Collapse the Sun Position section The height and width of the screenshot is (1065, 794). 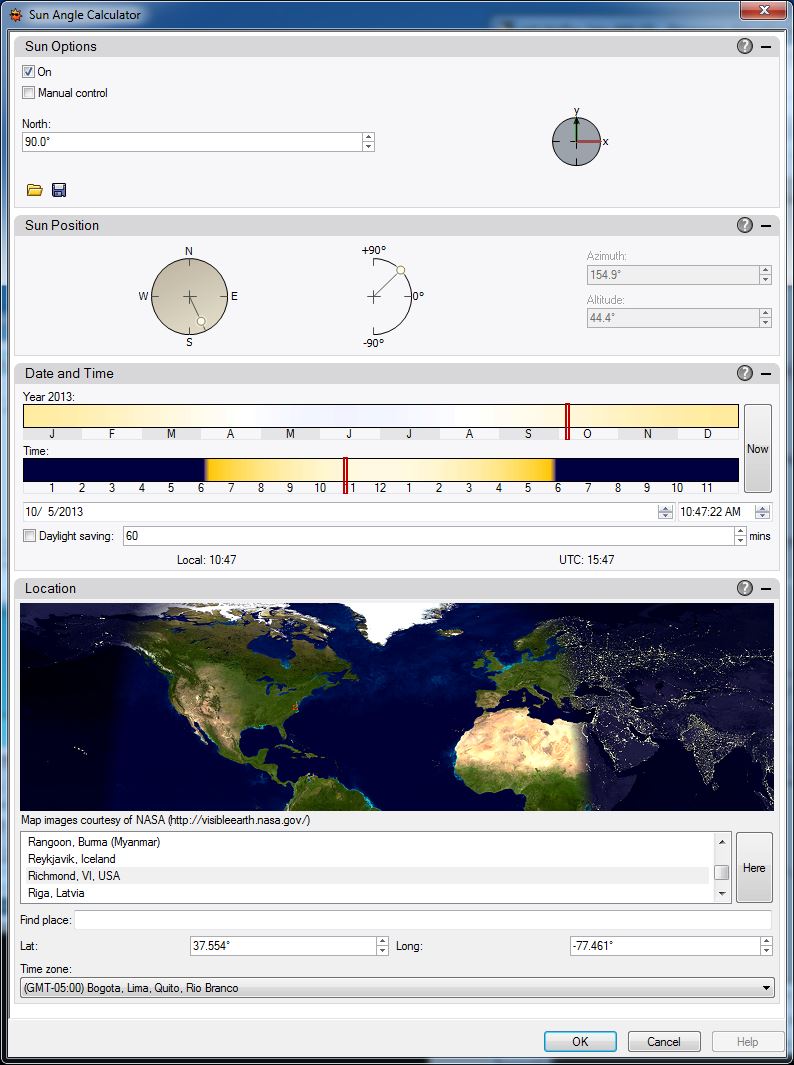pyautogui.click(x=766, y=225)
